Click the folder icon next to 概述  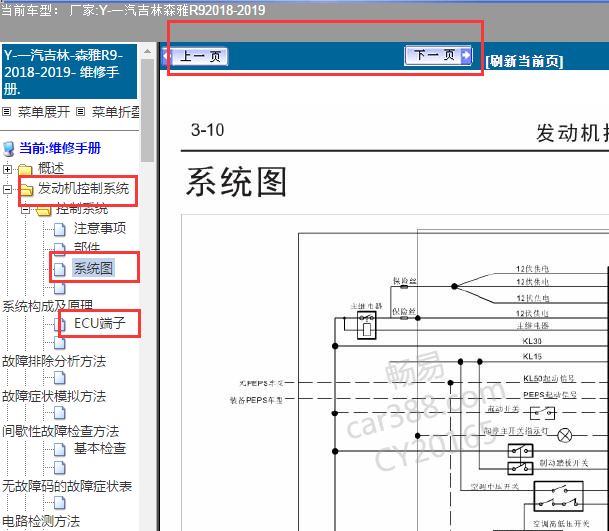[25, 170]
